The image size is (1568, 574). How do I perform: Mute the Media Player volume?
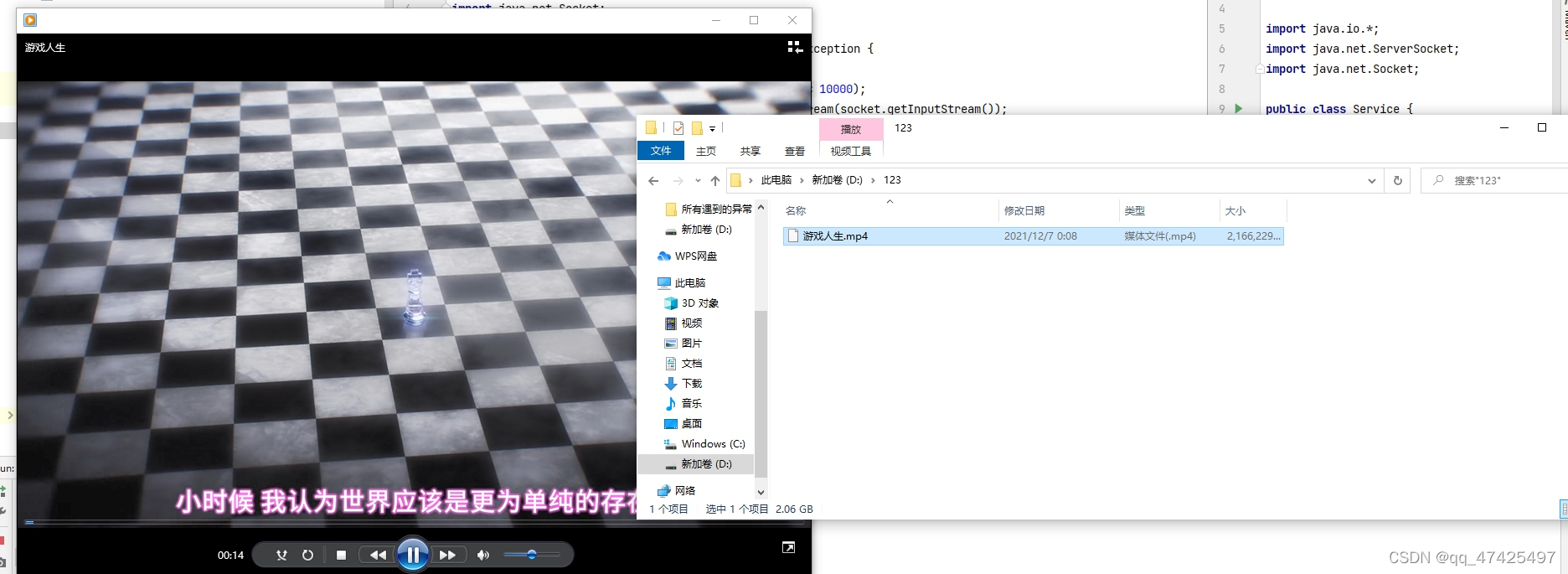click(483, 555)
